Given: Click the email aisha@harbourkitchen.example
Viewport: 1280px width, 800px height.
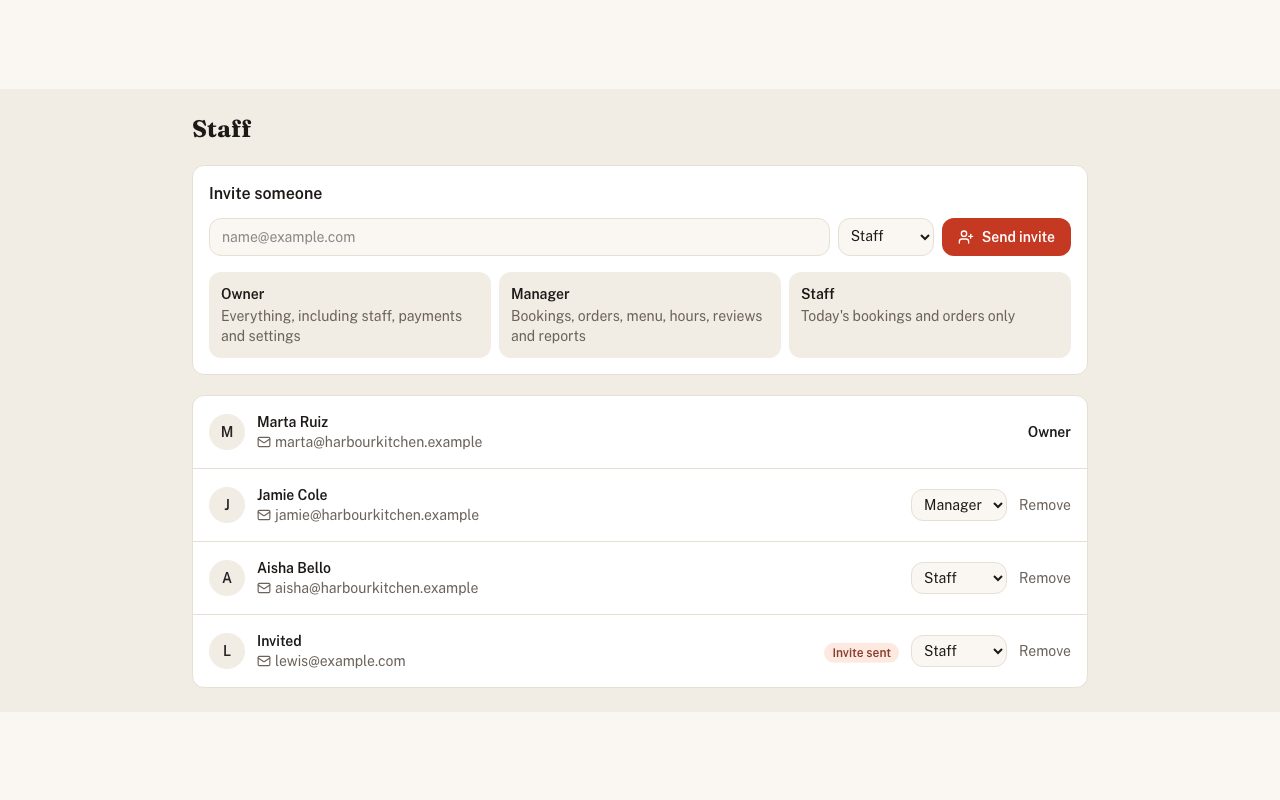Looking at the screenshot, I should (x=376, y=588).
